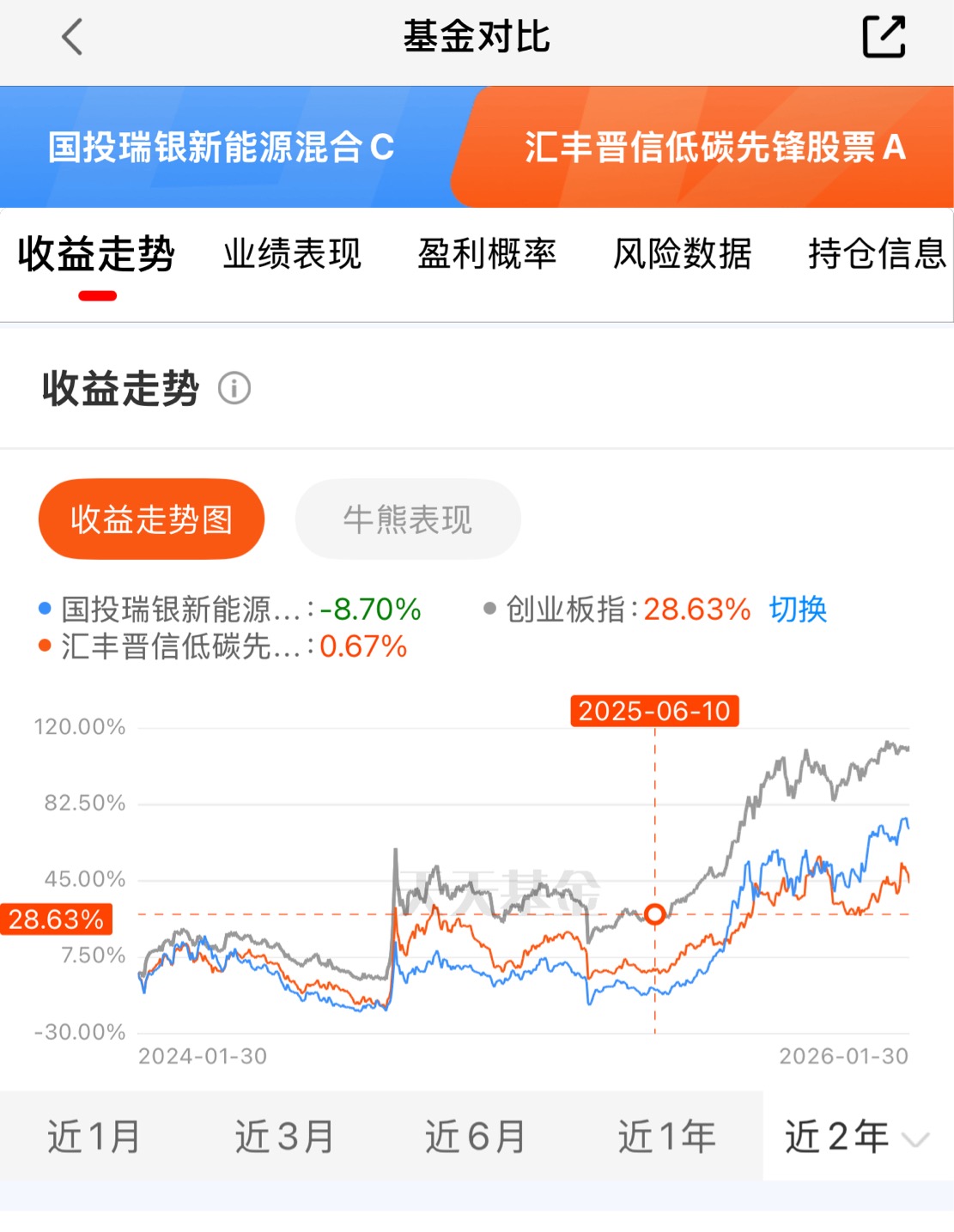This screenshot has width=954, height=1232.
Task: Click the circle marker on the chart
Action: coord(654,914)
